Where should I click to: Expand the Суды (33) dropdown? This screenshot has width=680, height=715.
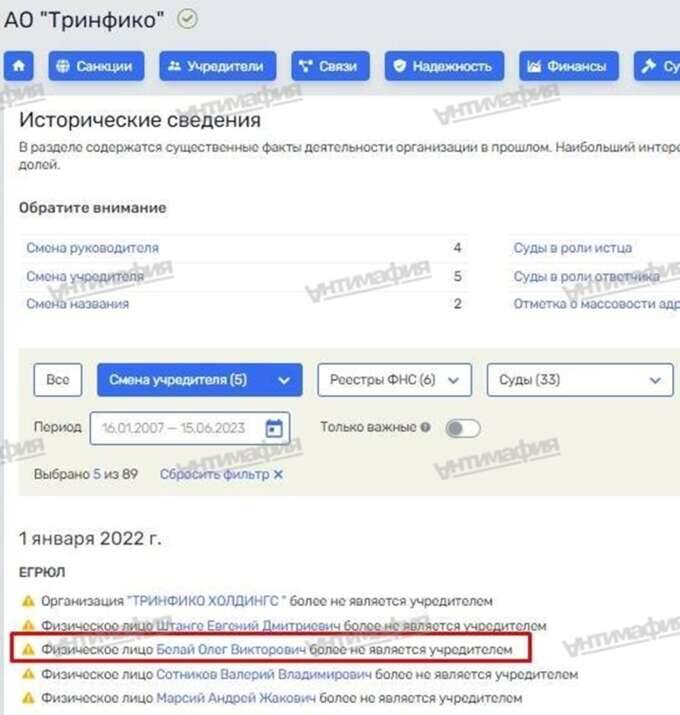point(580,380)
